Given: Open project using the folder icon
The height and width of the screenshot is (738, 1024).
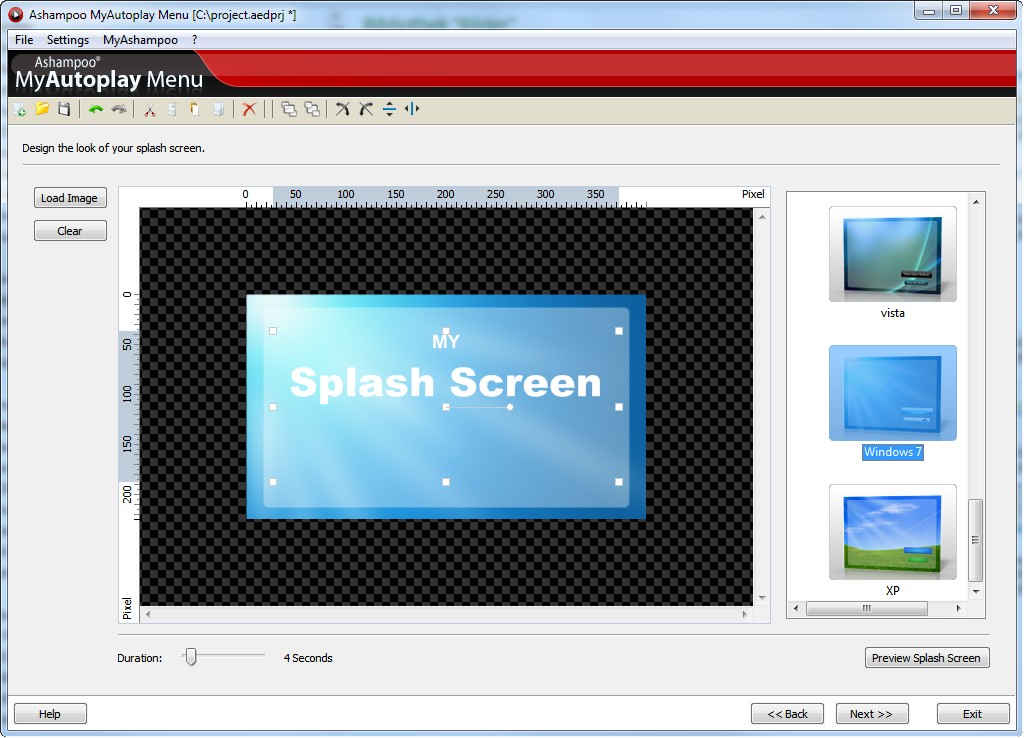Looking at the screenshot, I should (42, 109).
